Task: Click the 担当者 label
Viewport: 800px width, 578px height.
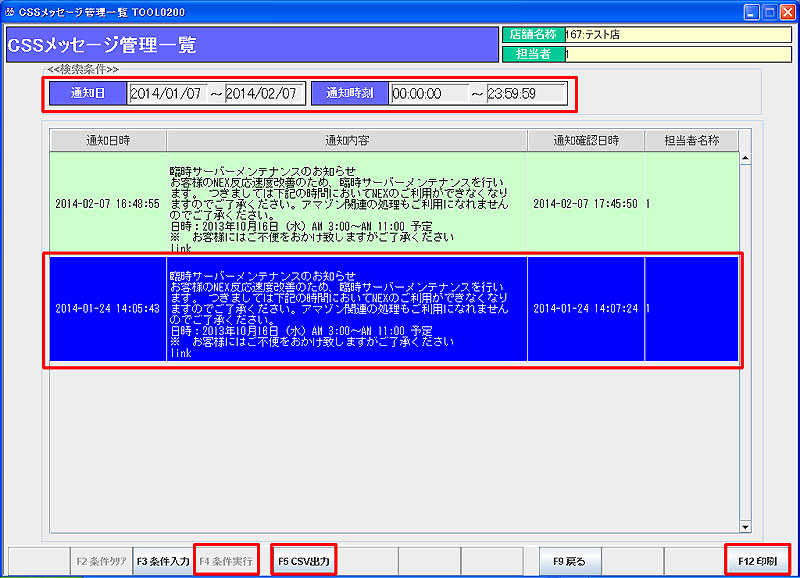Action: coord(534,54)
